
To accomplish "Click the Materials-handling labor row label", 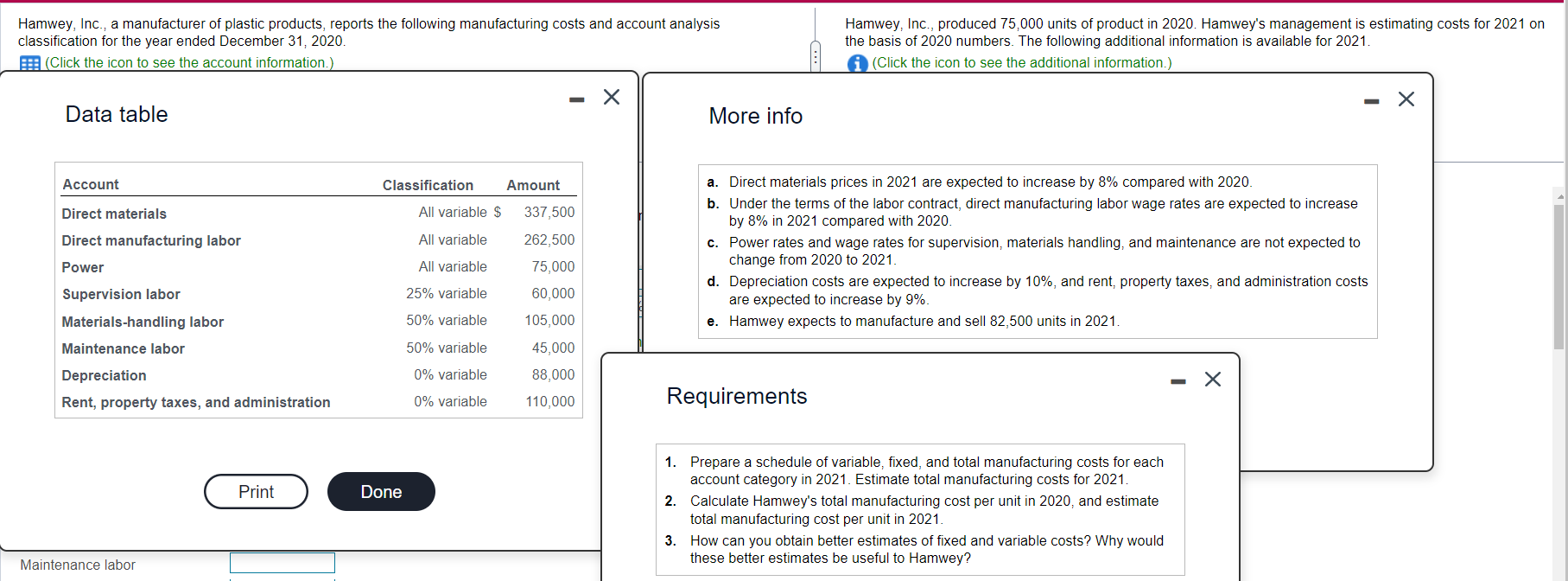I will tap(143, 322).
